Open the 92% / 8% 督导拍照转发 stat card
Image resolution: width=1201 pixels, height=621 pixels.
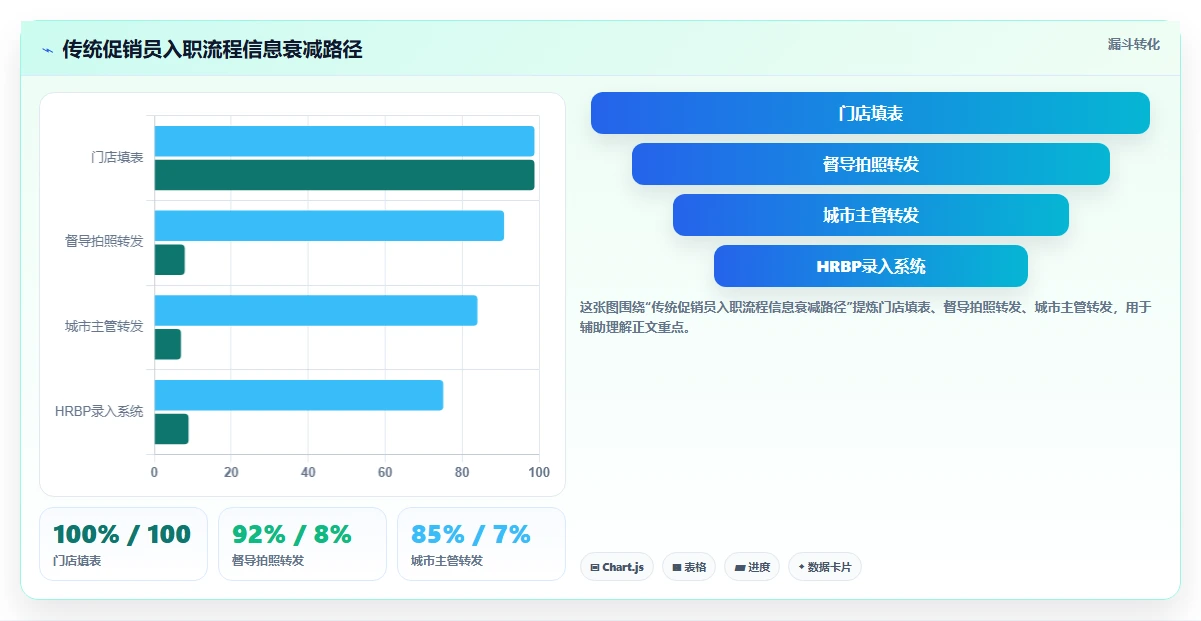302,544
